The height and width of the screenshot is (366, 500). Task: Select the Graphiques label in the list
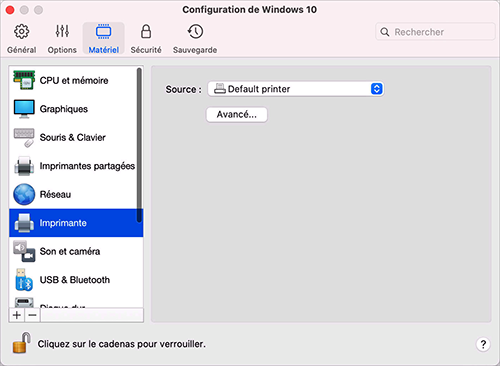click(64, 109)
